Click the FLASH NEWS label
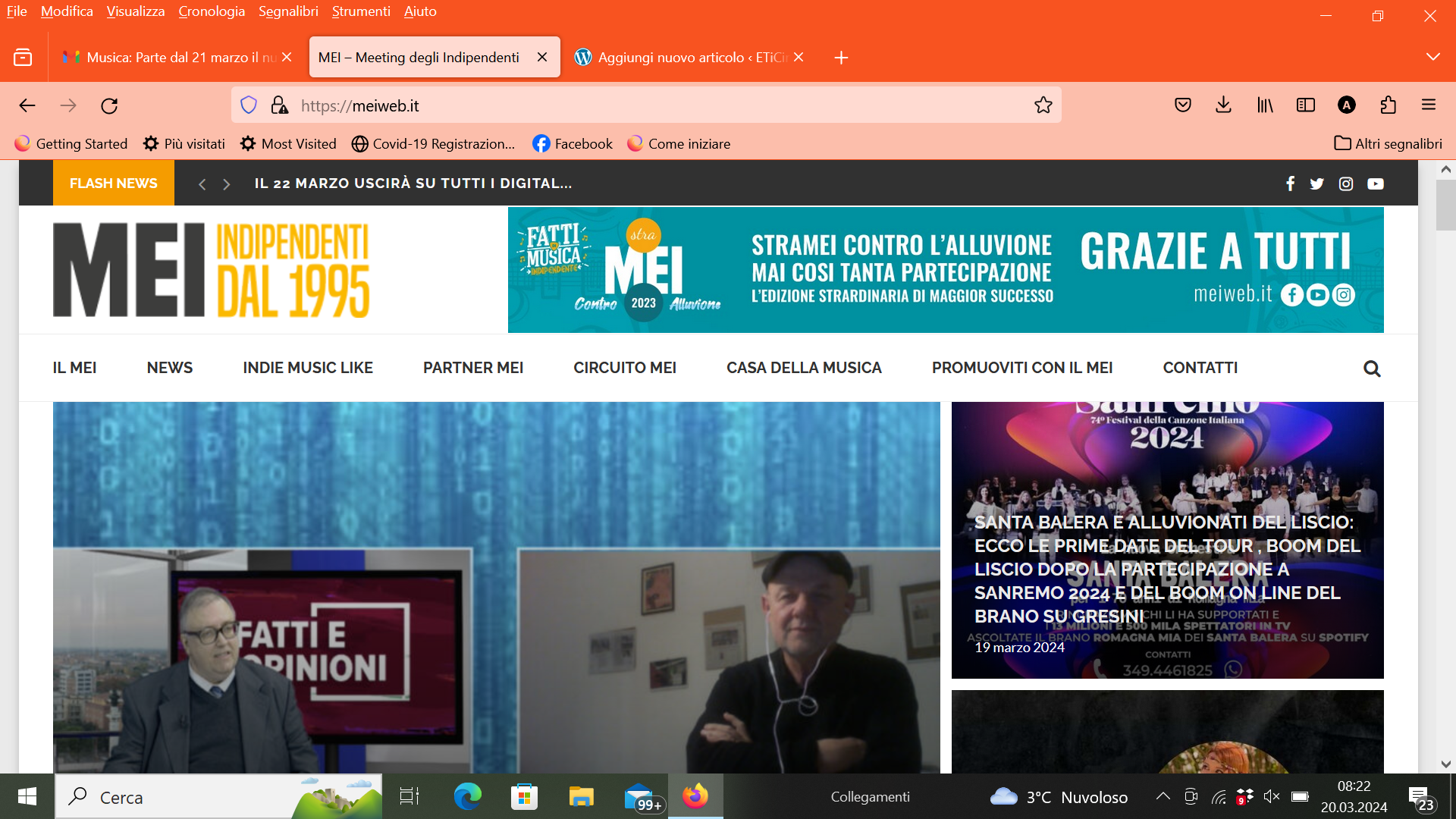This screenshot has width=1456, height=819. pos(114,184)
